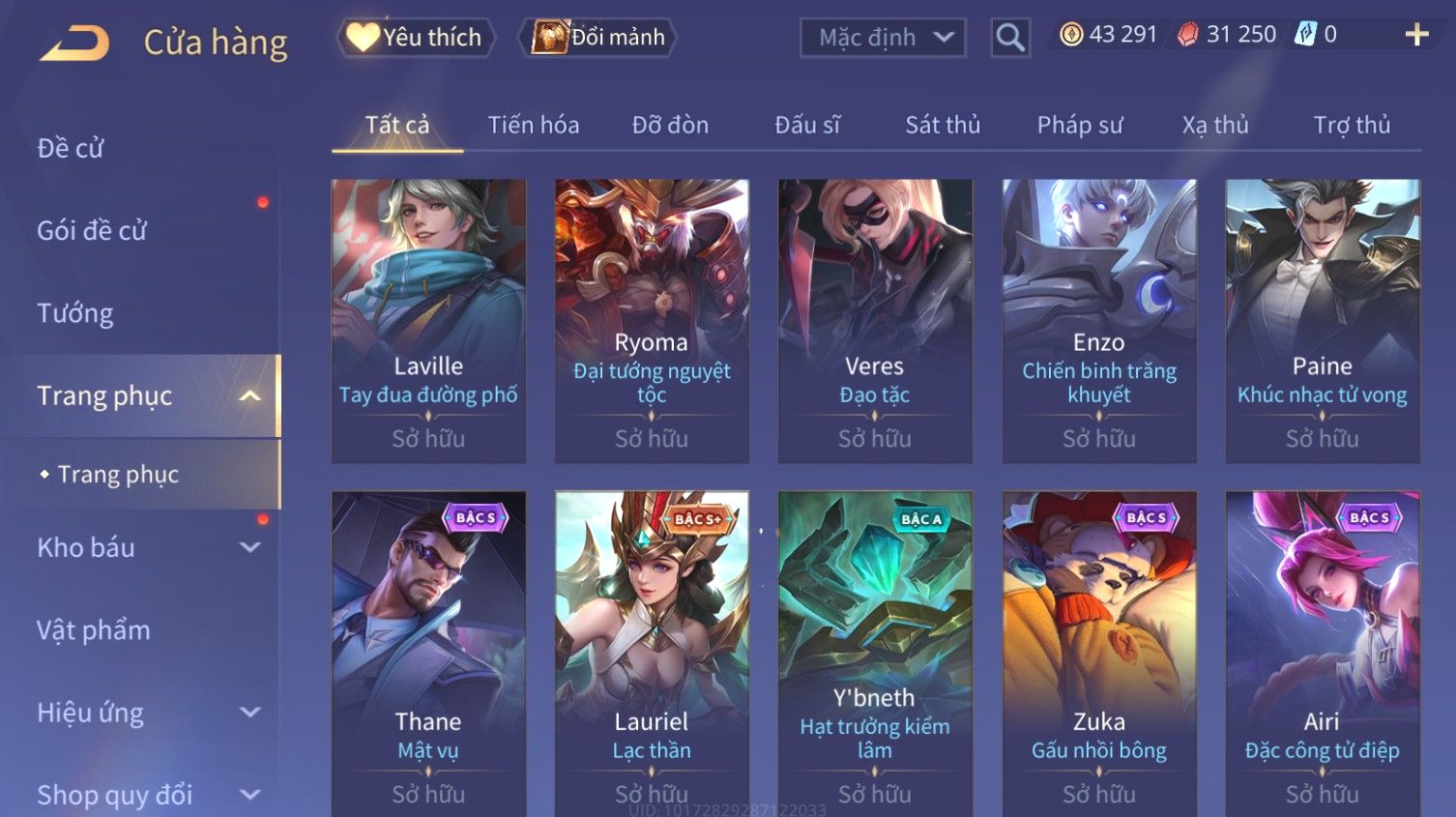The height and width of the screenshot is (817, 1456).
Task: Open the Tướng sidebar menu
Action: (x=75, y=313)
